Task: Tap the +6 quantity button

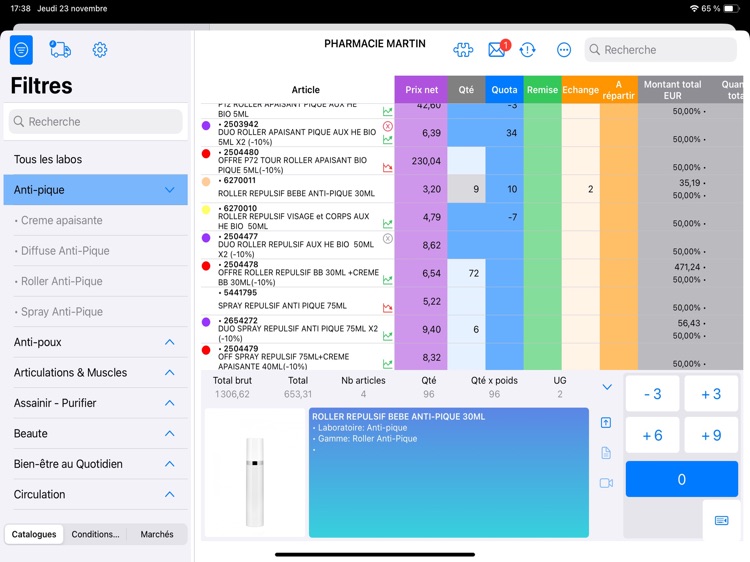Action: (652, 435)
